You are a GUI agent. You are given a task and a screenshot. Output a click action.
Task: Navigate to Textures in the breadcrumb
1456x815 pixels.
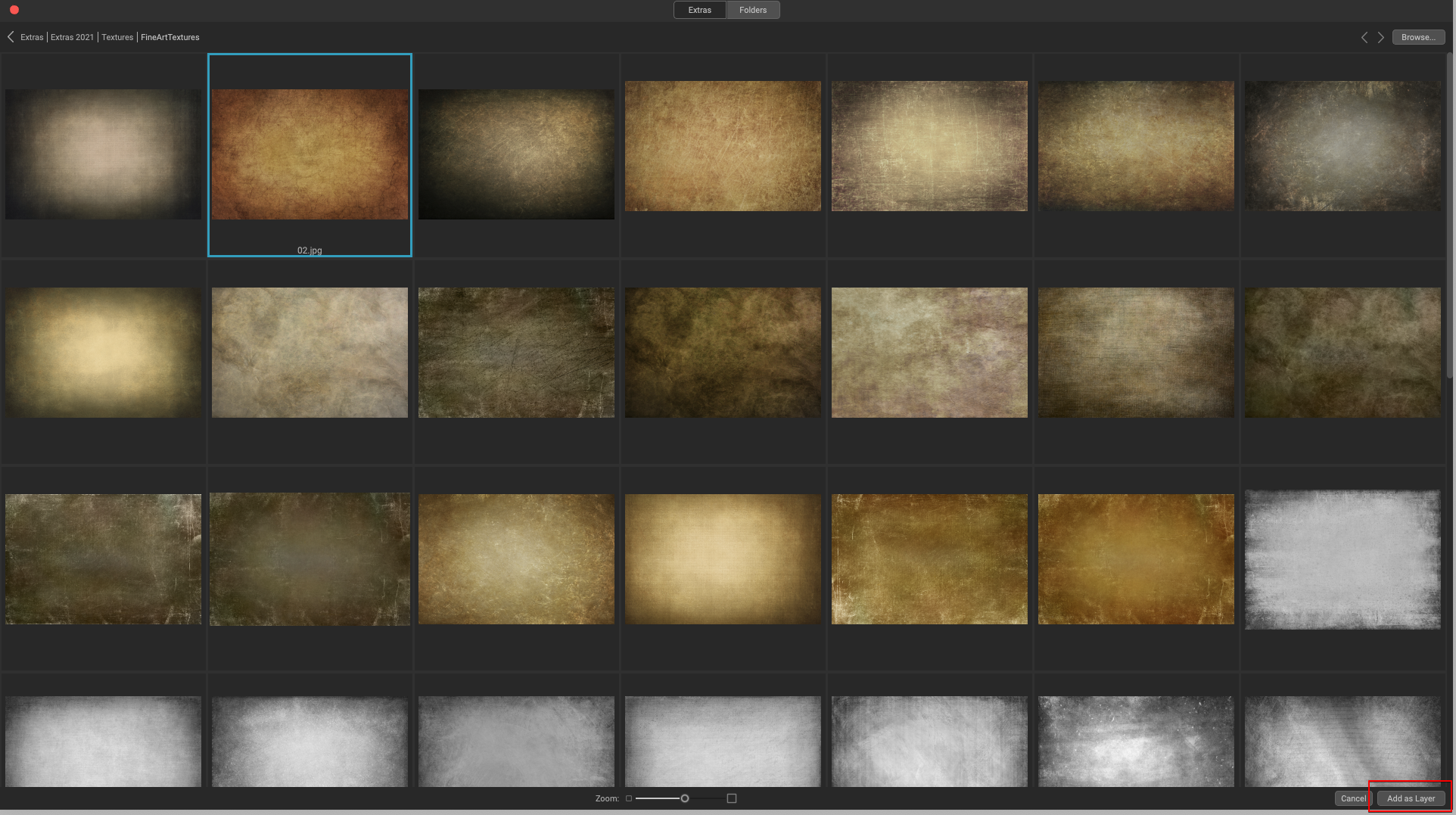pyautogui.click(x=117, y=37)
